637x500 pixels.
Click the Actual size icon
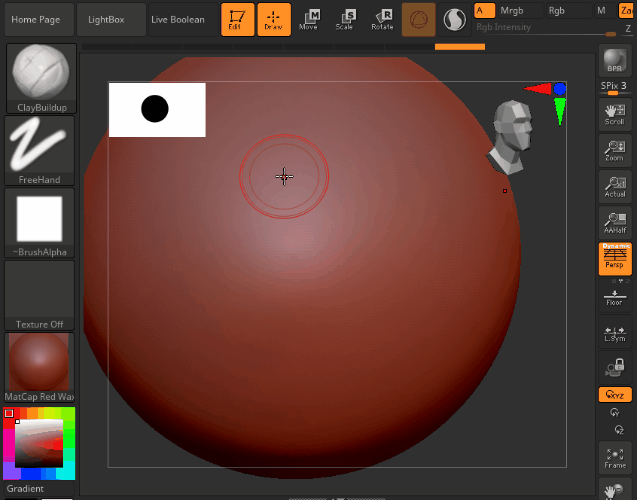615,186
